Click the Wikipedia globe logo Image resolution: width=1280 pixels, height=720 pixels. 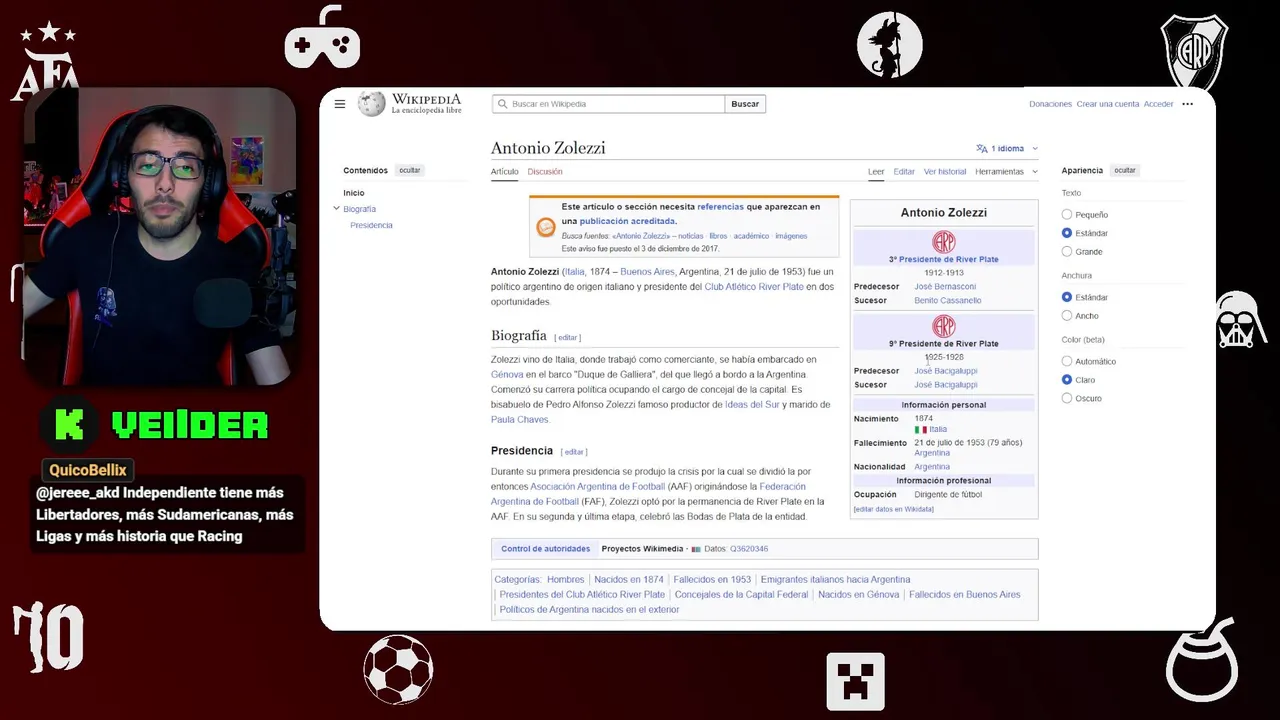point(372,104)
